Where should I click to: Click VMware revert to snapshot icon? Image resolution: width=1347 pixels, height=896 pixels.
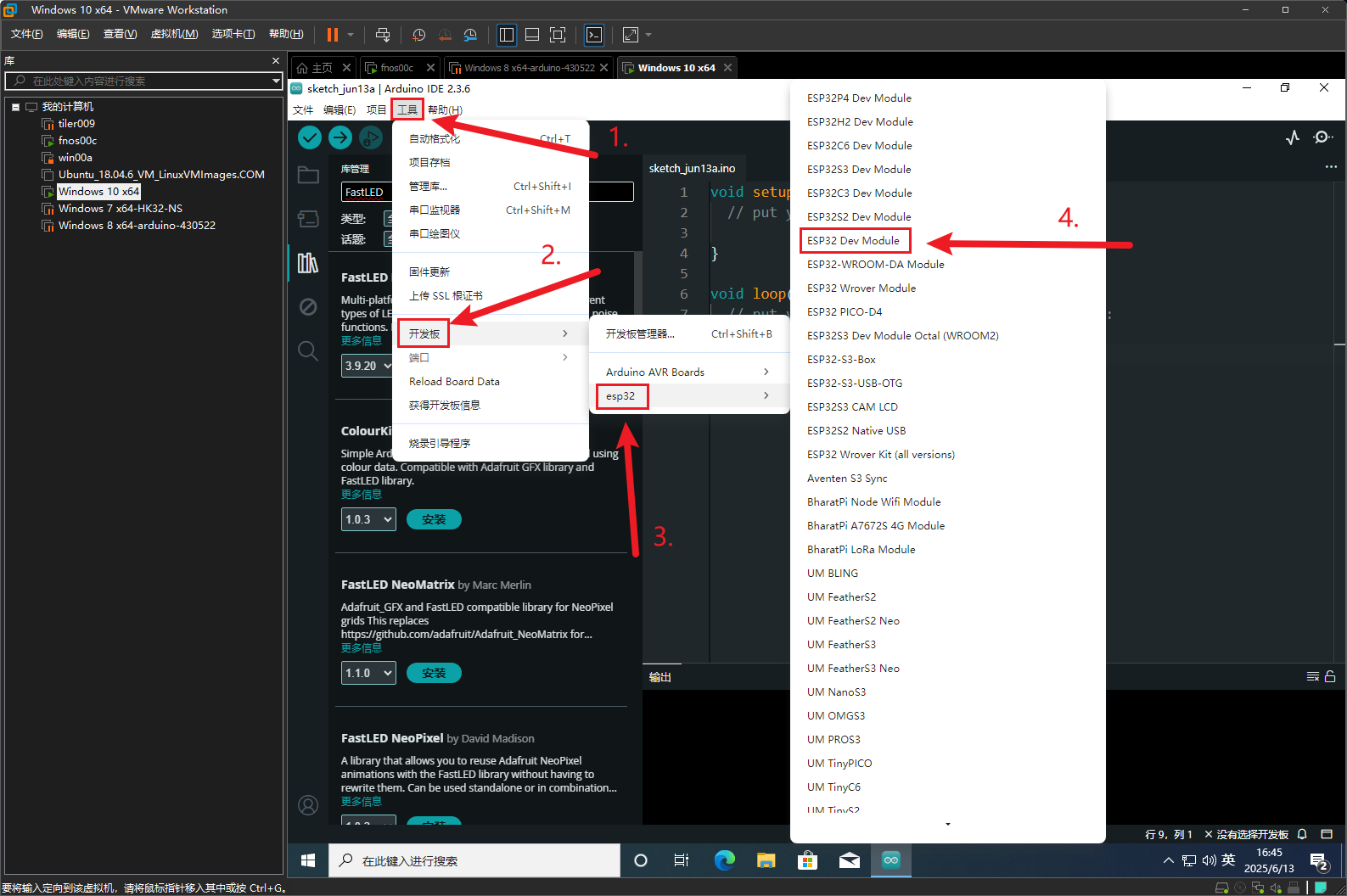pos(445,35)
